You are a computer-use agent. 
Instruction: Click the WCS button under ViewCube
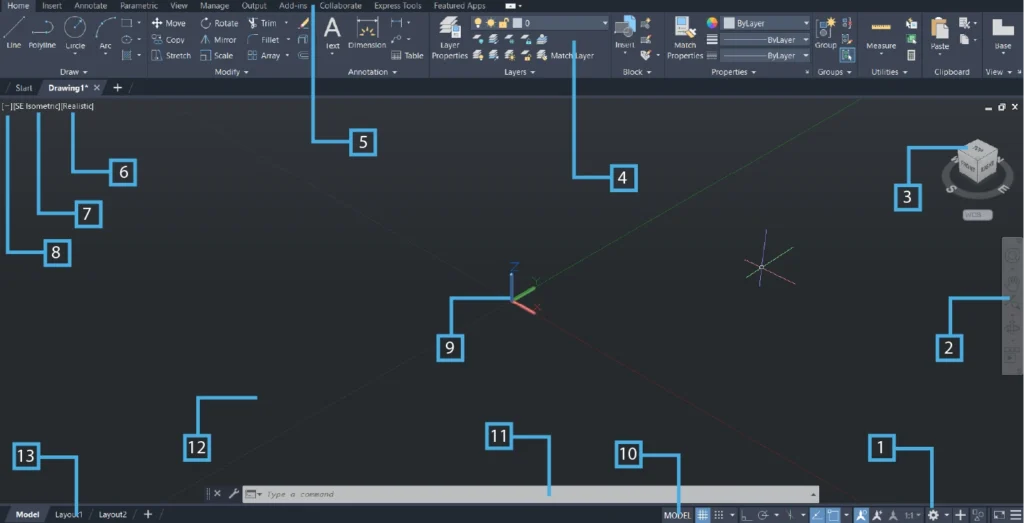point(977,215)
